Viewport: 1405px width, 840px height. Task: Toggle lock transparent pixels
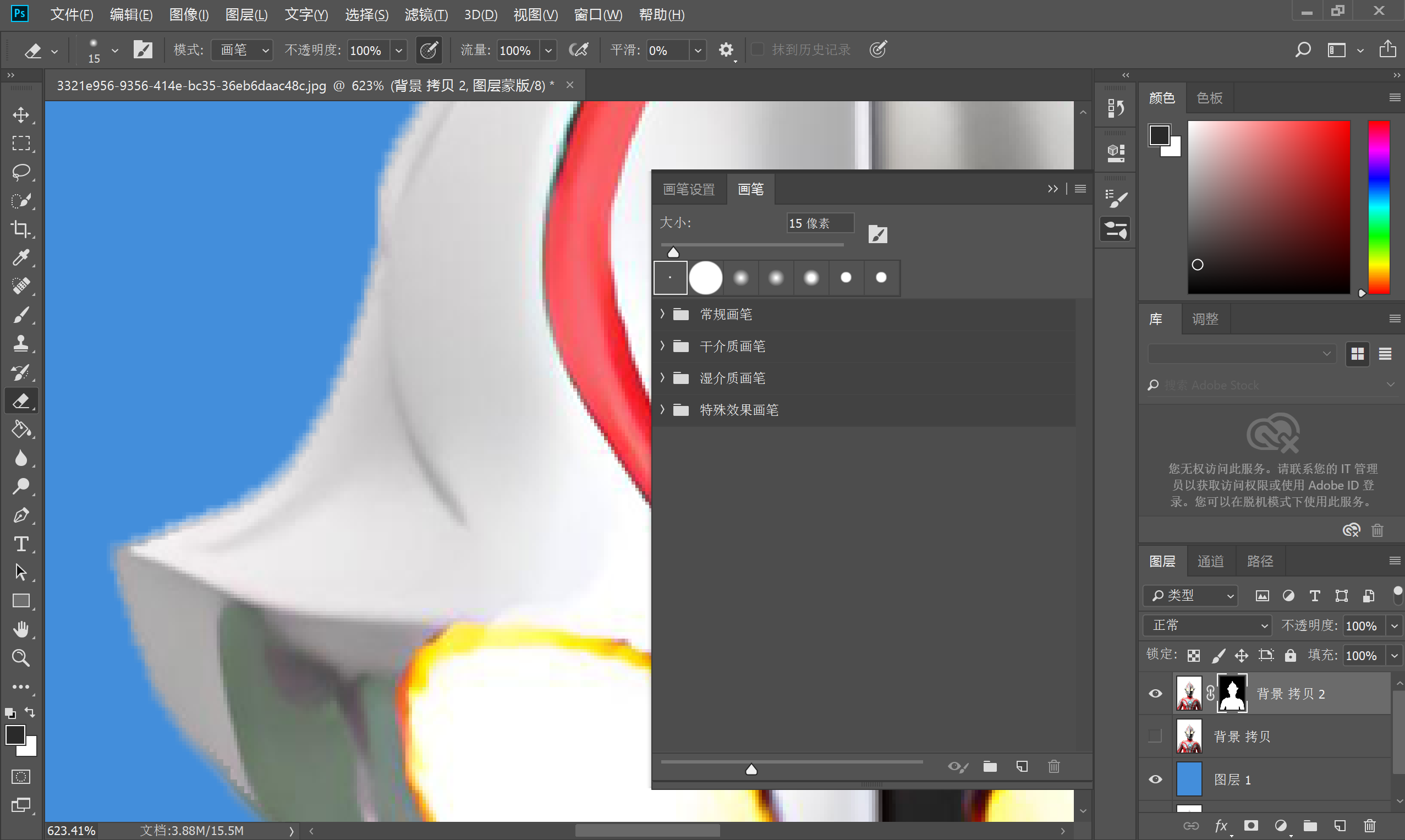pyautogui.click(x=1194, y=656)
